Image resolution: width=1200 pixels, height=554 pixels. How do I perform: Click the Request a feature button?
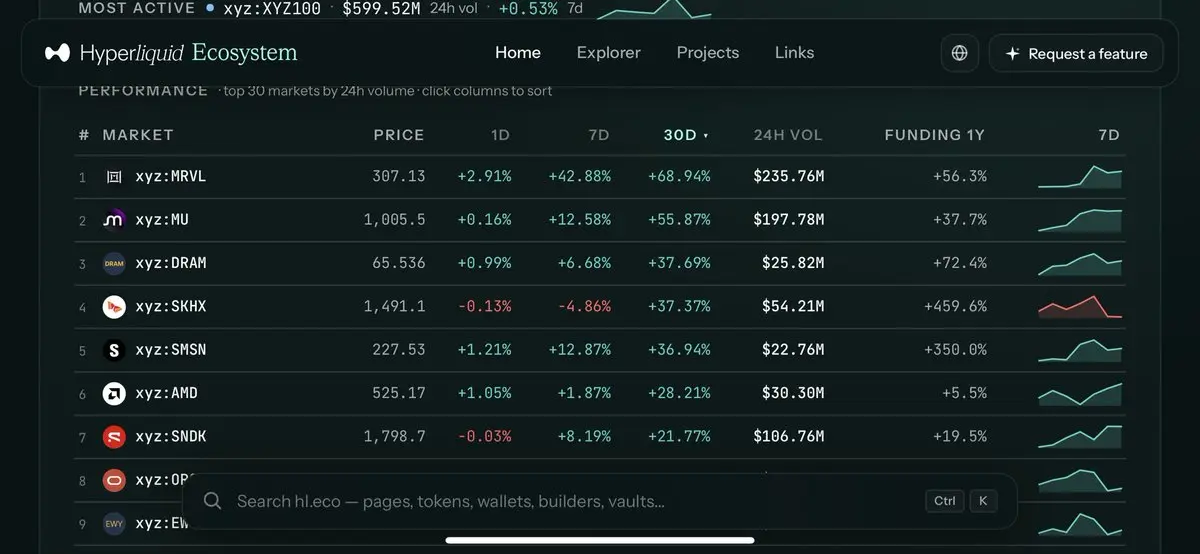tap(1076, 54)
